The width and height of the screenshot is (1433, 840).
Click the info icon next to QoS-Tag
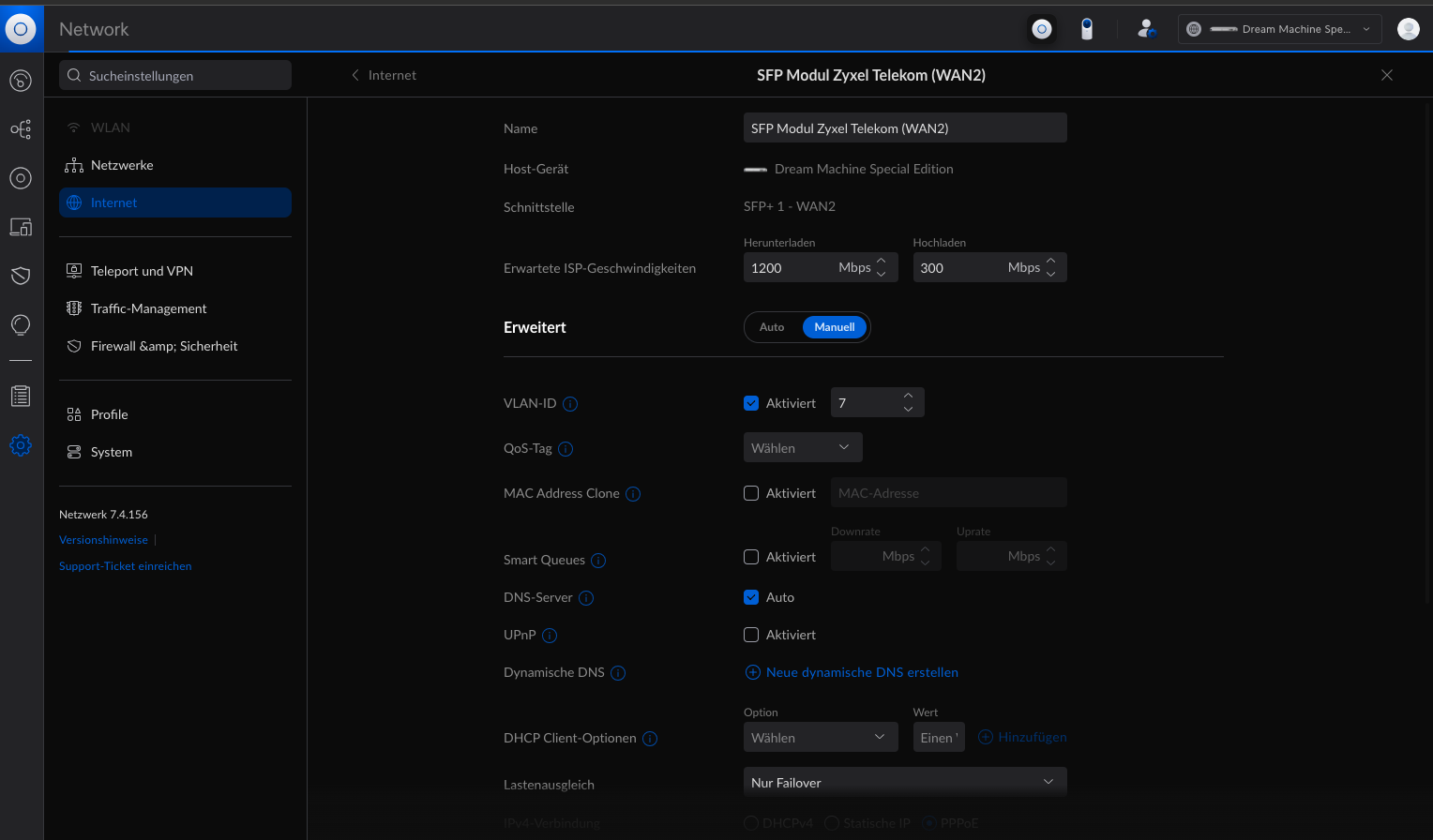tap(566, 449)
